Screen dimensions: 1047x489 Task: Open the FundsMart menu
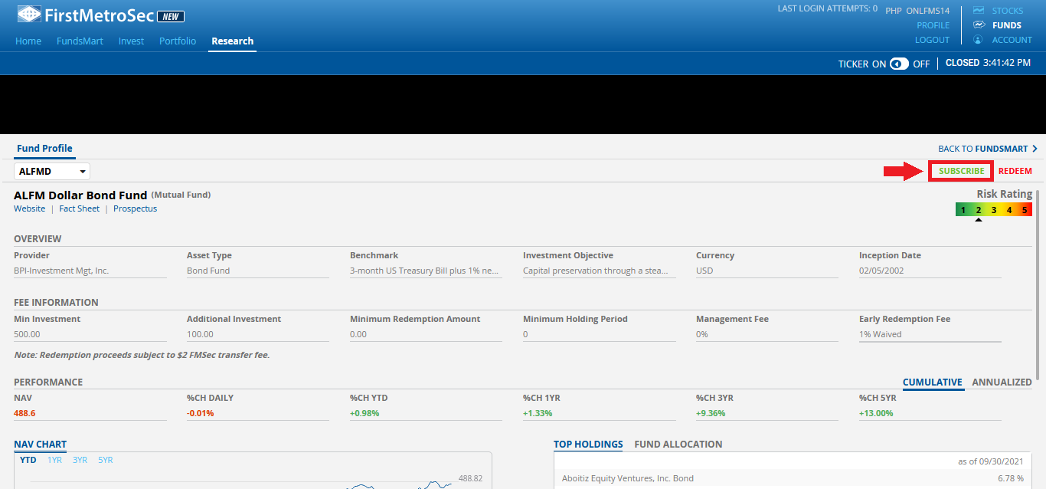point(79,41)
